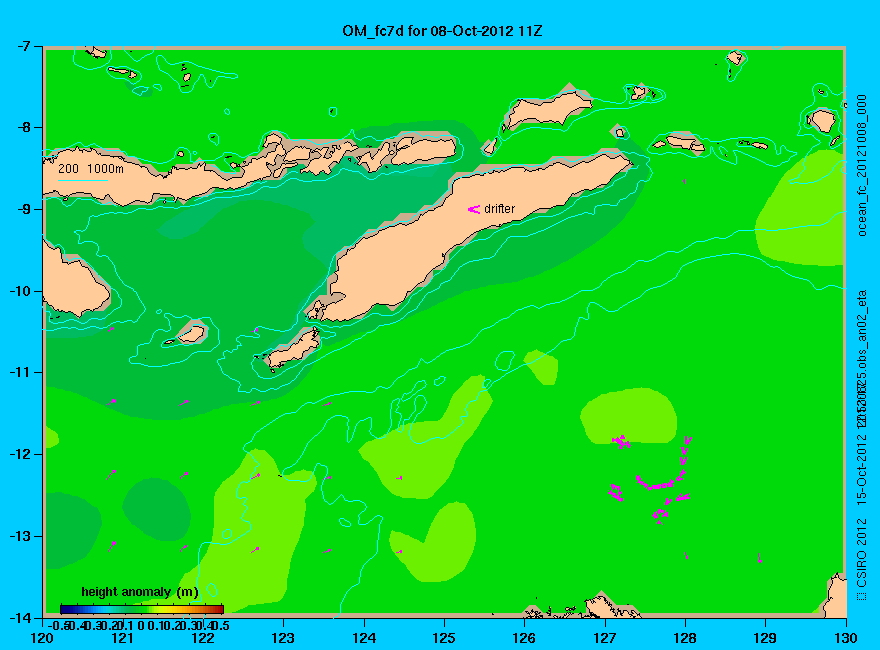
Task: Click latitude axis label '-7'
Action: [x=22, y=46]
